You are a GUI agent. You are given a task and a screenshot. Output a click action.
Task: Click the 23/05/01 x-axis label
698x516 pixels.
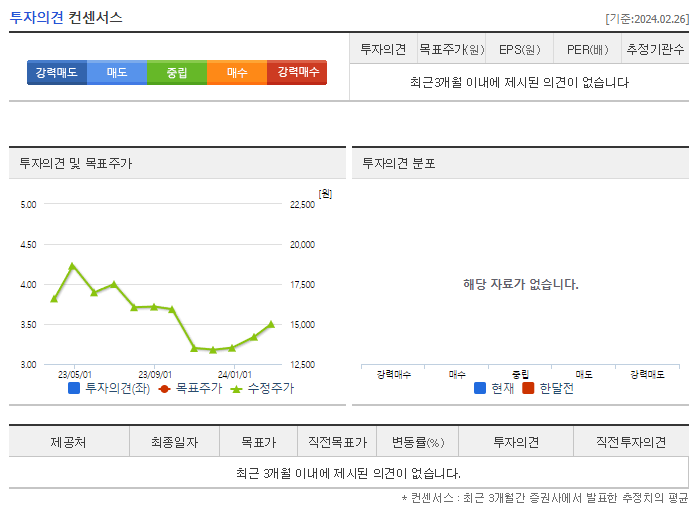point(75,375)
